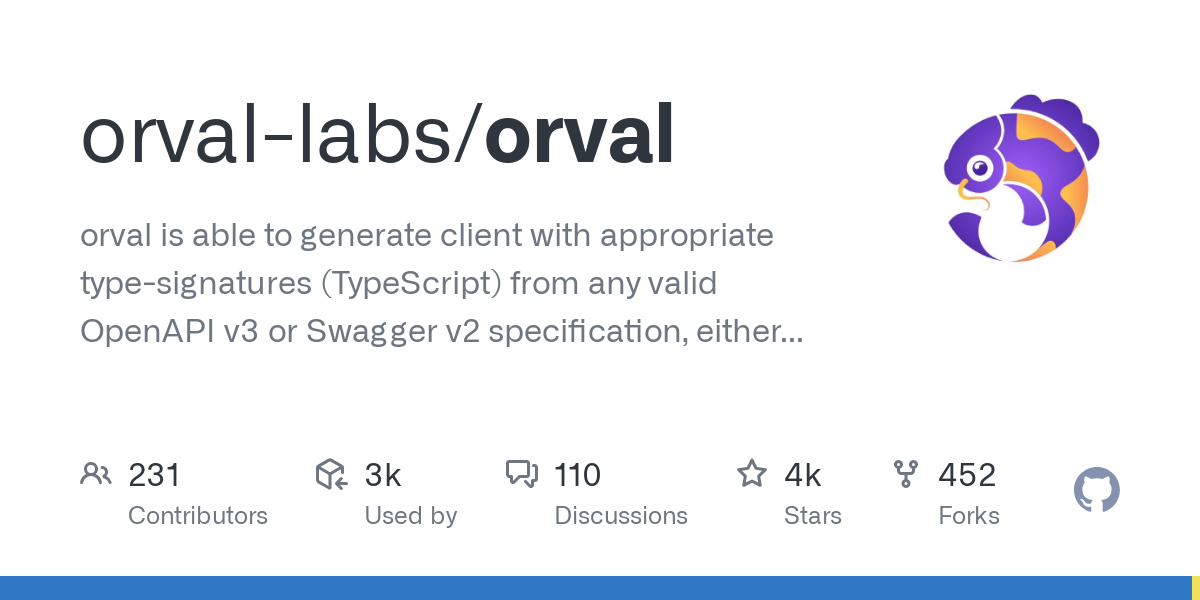
Task: Select the Stars label
Action: click(813, 516)
